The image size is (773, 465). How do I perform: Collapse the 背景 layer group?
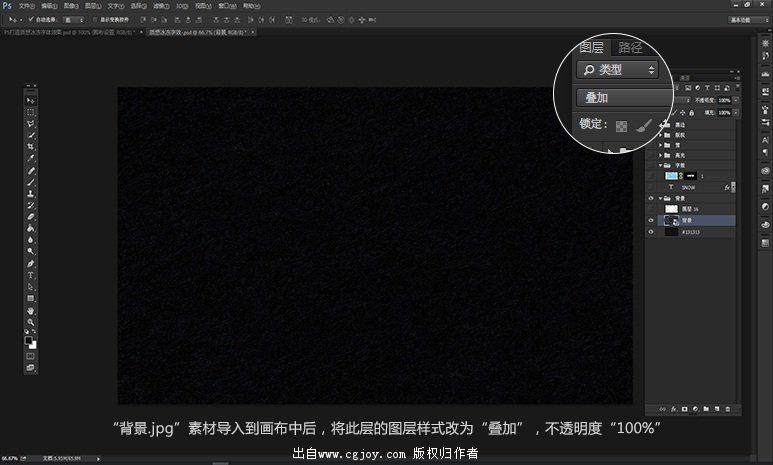pos(661,198)
